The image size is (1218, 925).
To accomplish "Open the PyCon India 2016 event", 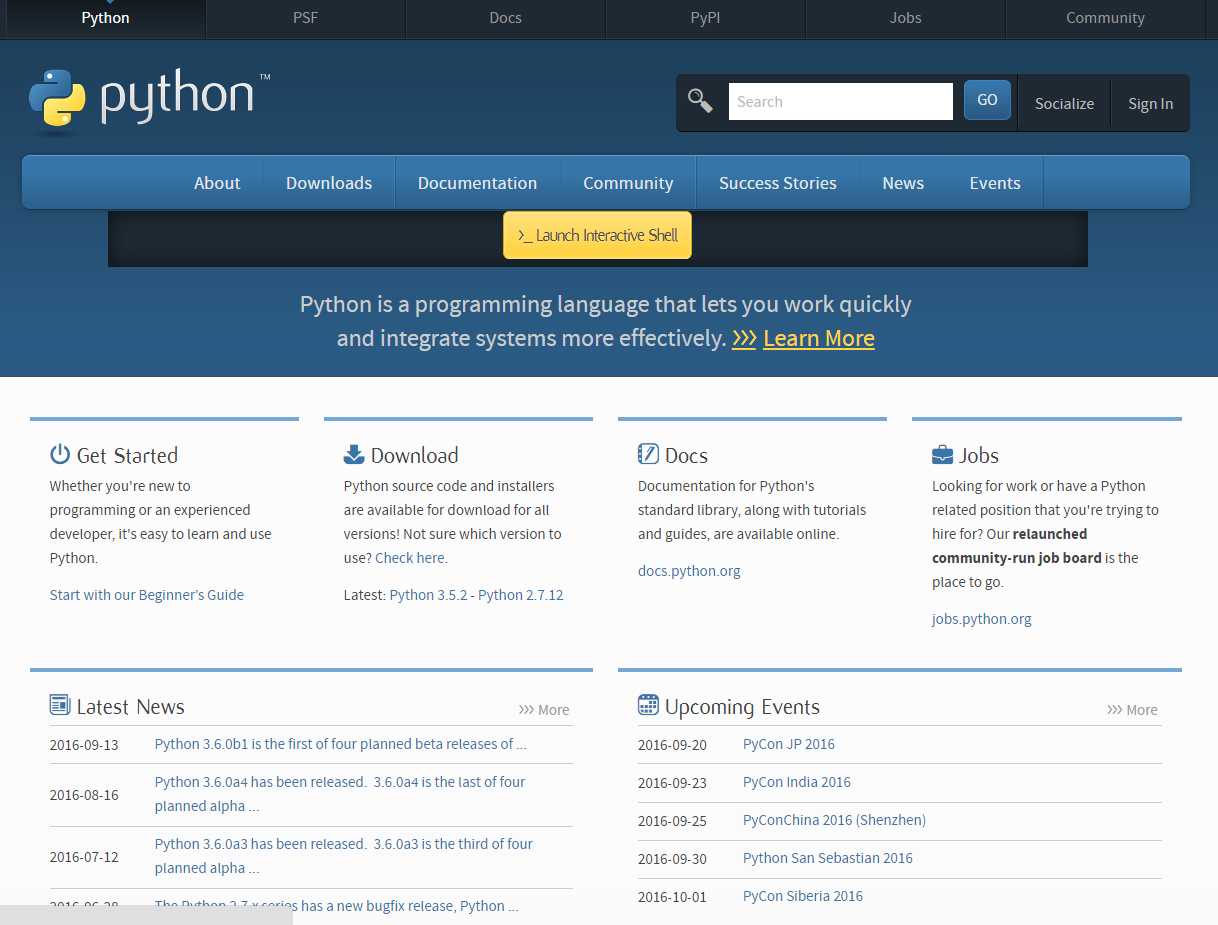I will click(797, 782).
